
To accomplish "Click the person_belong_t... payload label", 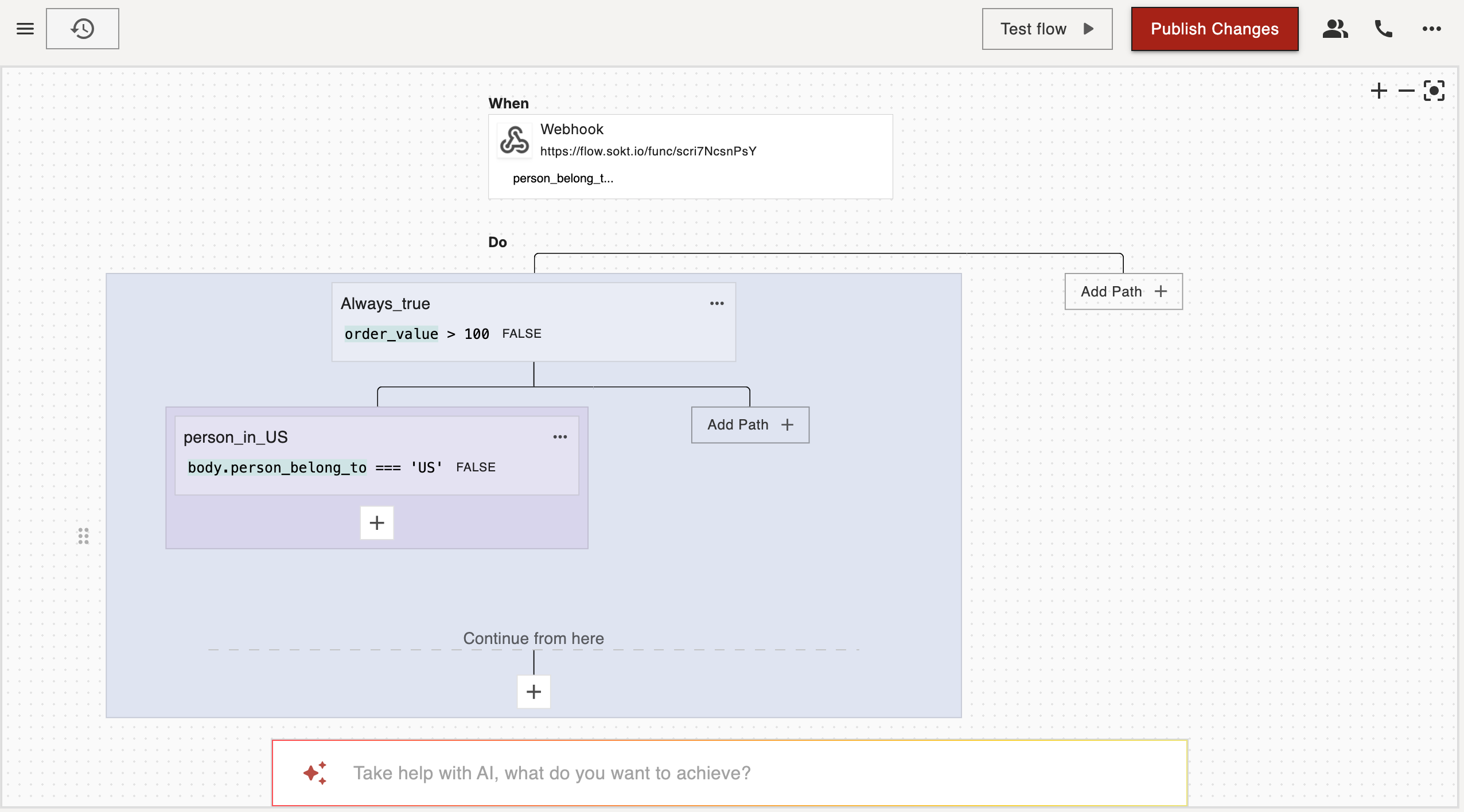I will coord(563,178).
